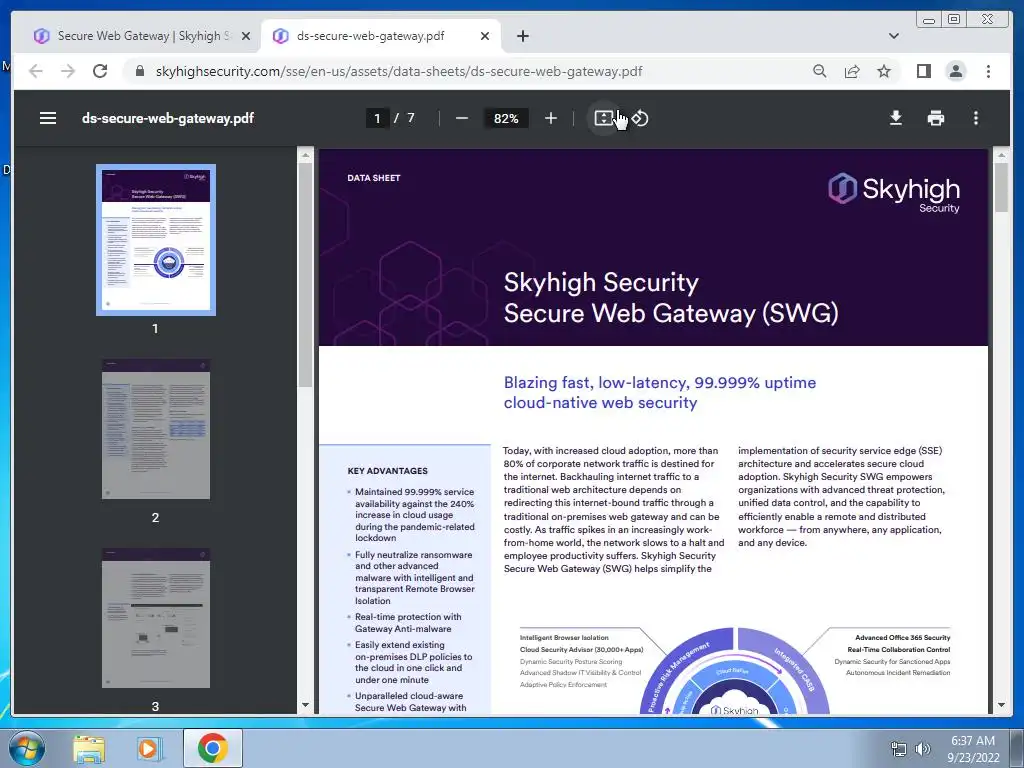
Task: Go back in browser history
Action: tap(36, 71)
